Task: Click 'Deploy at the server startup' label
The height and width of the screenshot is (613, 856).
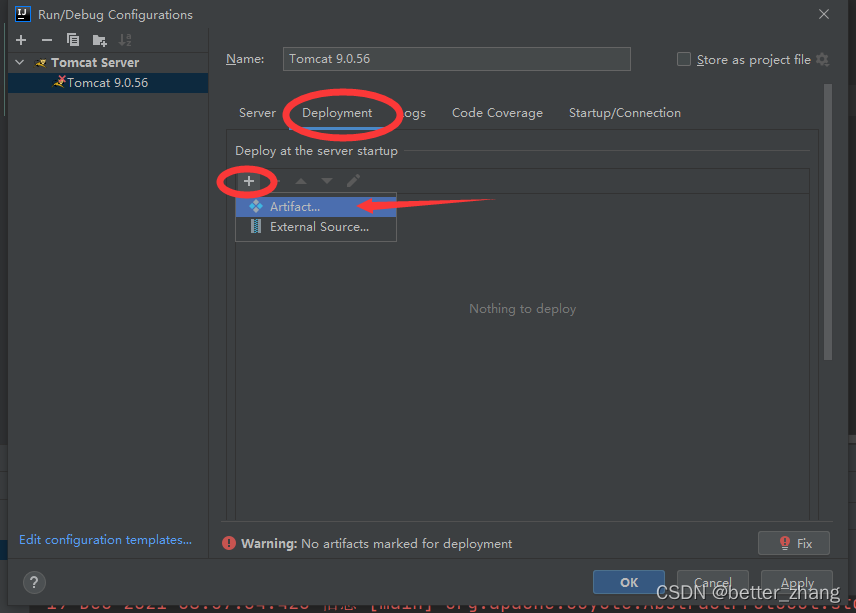Action: pyautogui.click(x=317, y=151)
